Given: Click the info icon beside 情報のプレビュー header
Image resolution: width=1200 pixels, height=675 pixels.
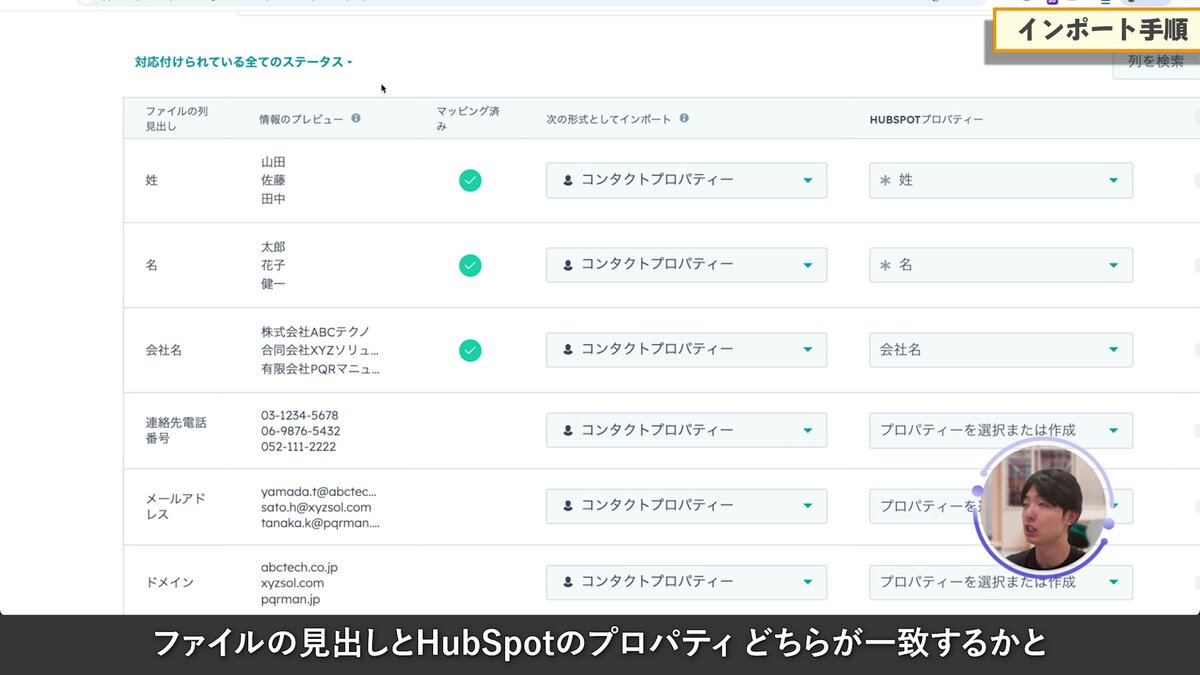Looking at the screenshot, I should pyautogui.click(x=355, y=119).
